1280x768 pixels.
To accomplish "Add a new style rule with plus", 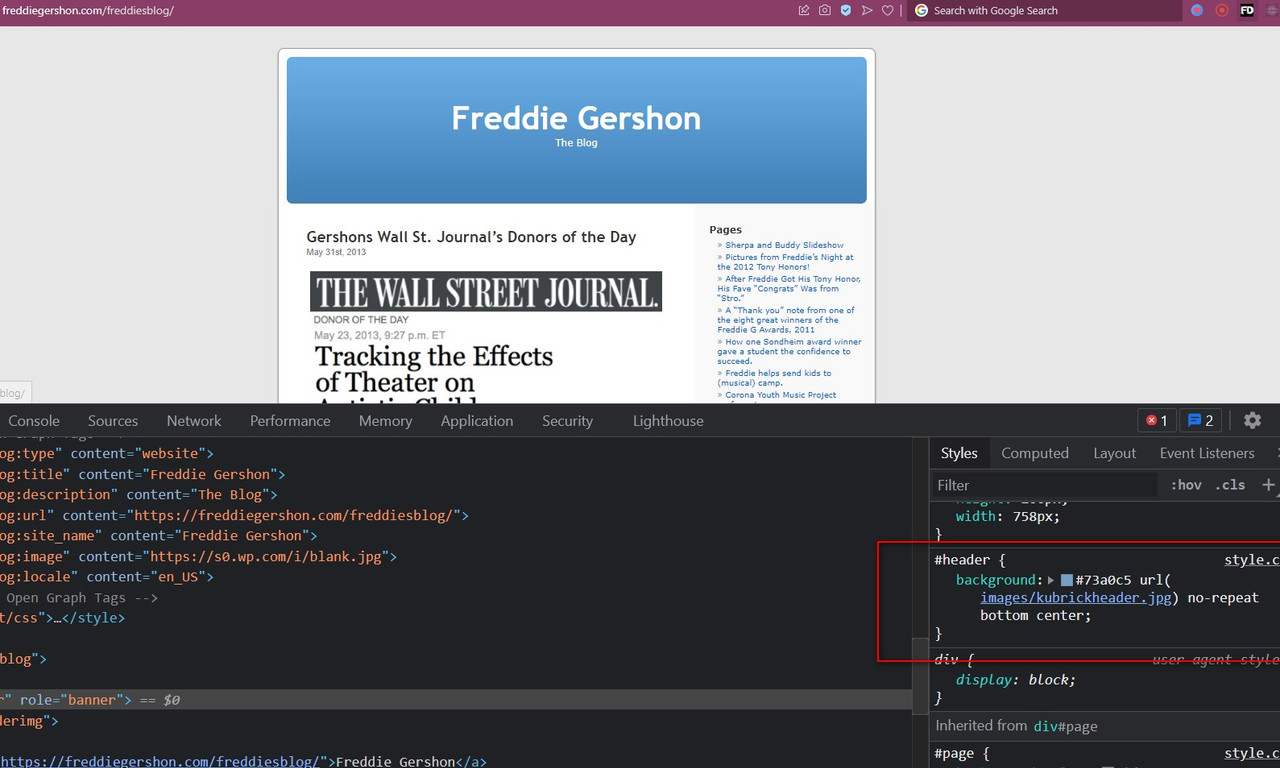I will click(x=1268, y=485).
